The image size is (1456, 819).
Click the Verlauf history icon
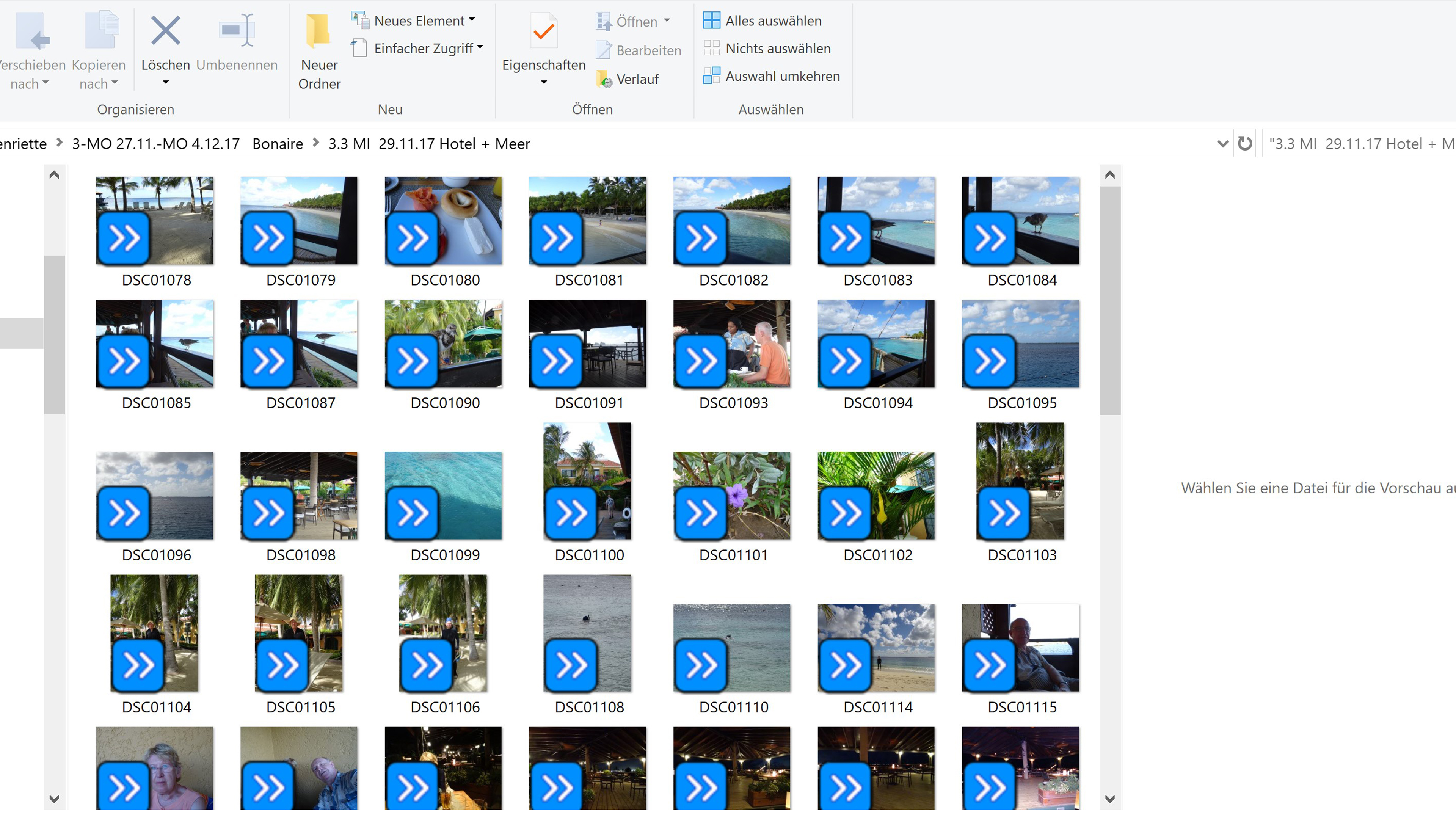point(604,79)
